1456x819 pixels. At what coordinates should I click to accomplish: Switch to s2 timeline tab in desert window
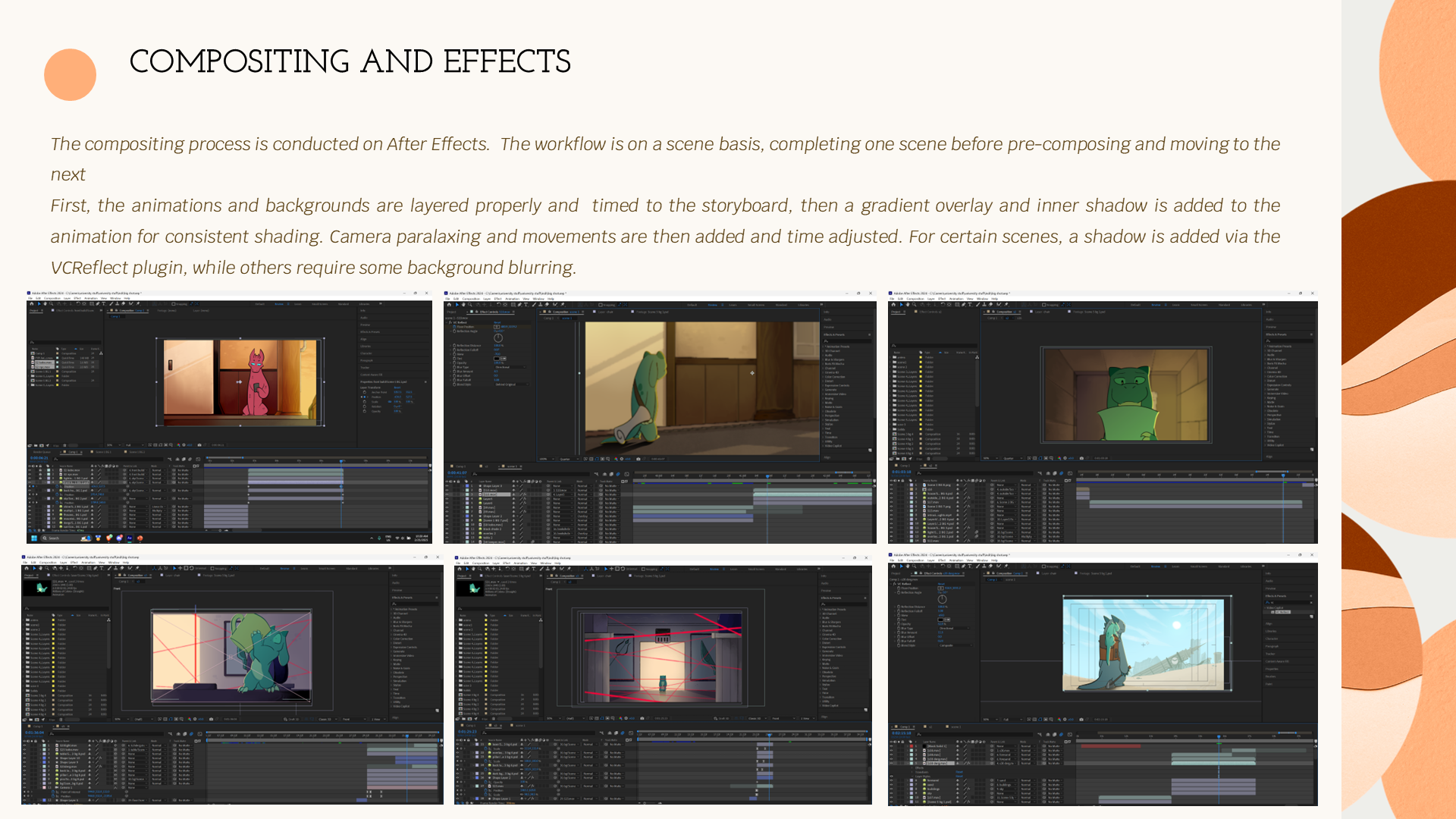coord(929,726)
